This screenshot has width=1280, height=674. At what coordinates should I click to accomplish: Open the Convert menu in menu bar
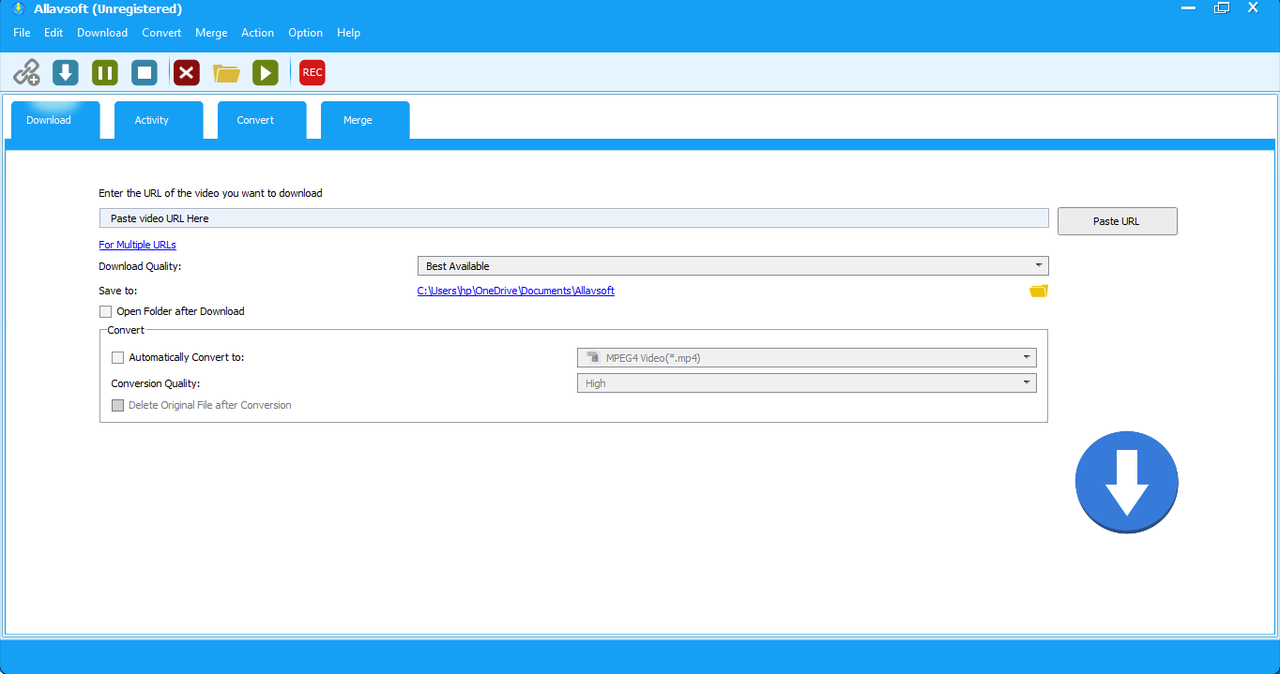point(161,33)
